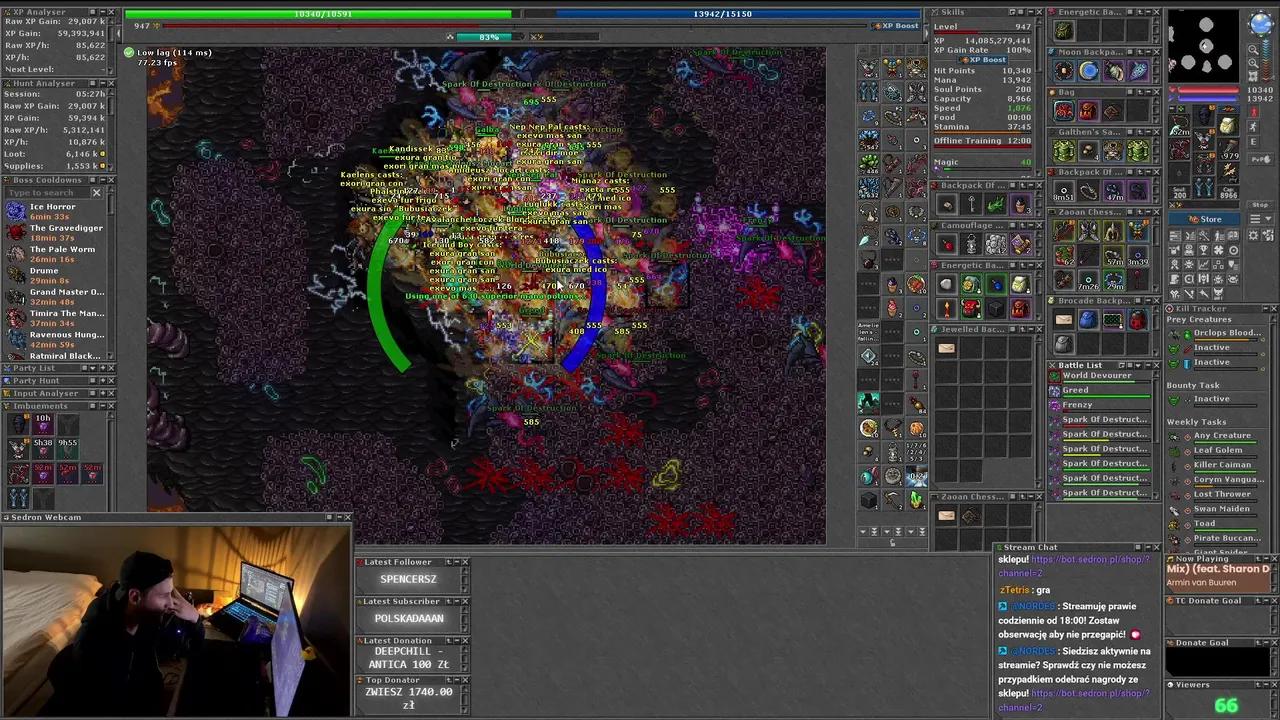The image size is (1280, 720).
Task: Click The Gravedigger boss icon
Action: pos(15,233)
